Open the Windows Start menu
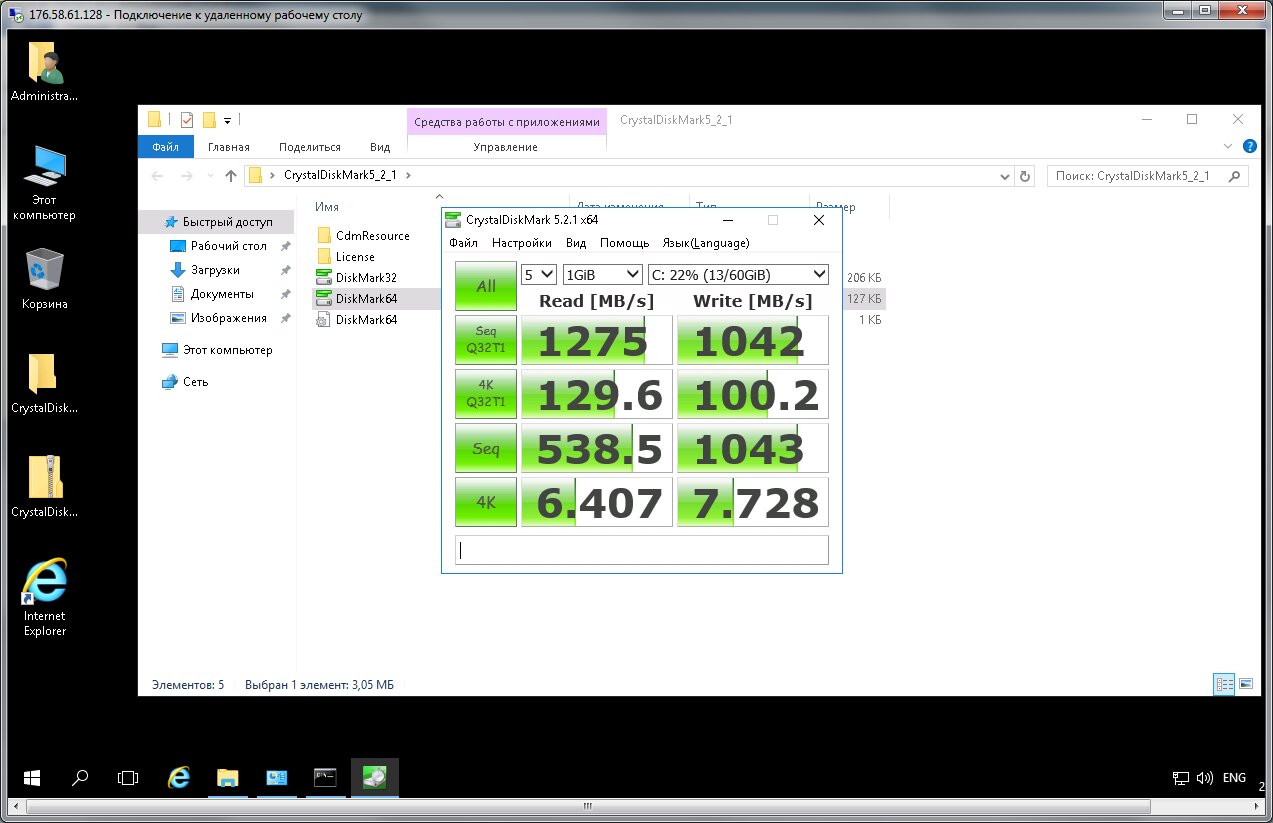Screen dimensions: 1273x823 [x=30, y=777]
